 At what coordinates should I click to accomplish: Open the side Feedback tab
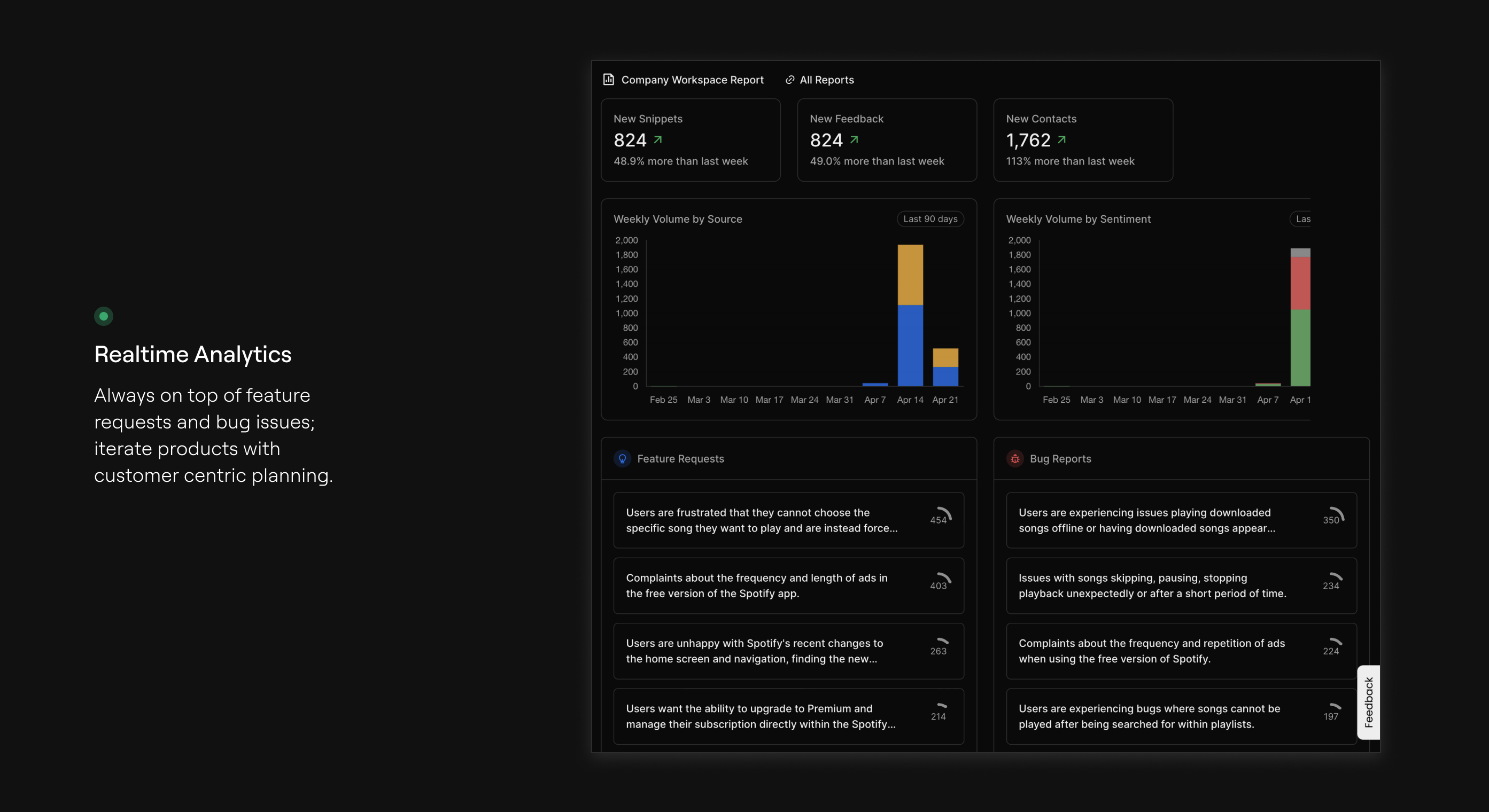click(1368, 701)
